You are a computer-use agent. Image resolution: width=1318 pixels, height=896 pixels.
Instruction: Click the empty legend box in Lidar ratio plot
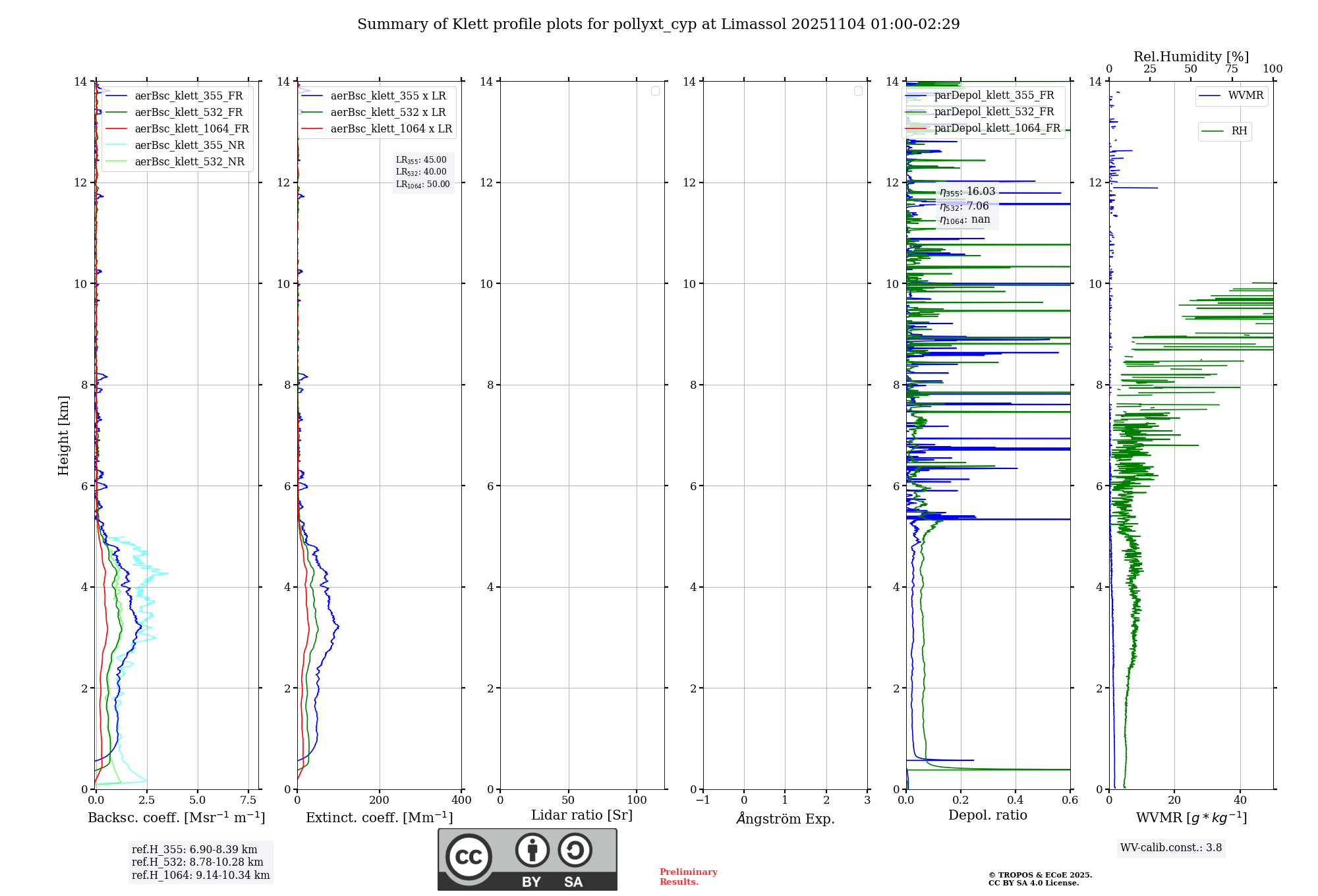click(655, 91)
